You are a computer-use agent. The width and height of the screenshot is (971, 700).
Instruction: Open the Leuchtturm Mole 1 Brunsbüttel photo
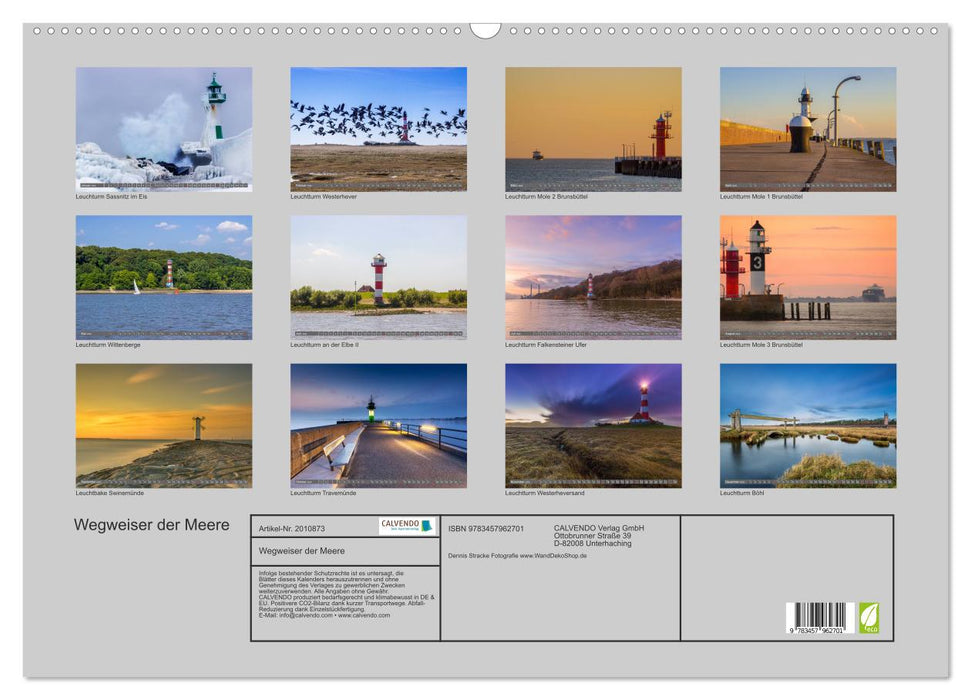pos(810,130)
